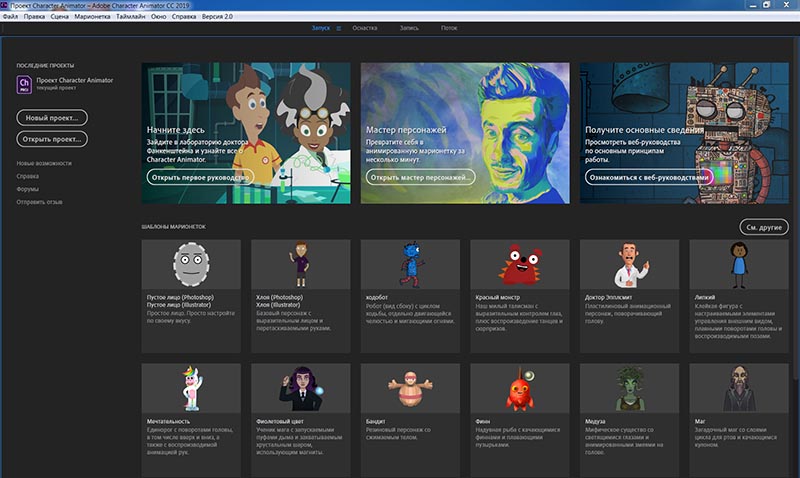Viewport: 800px width, 478px height.
Task: Click the Доктор Эпплсмит title text
Action: pyautogui.click(x=608, y=297)
